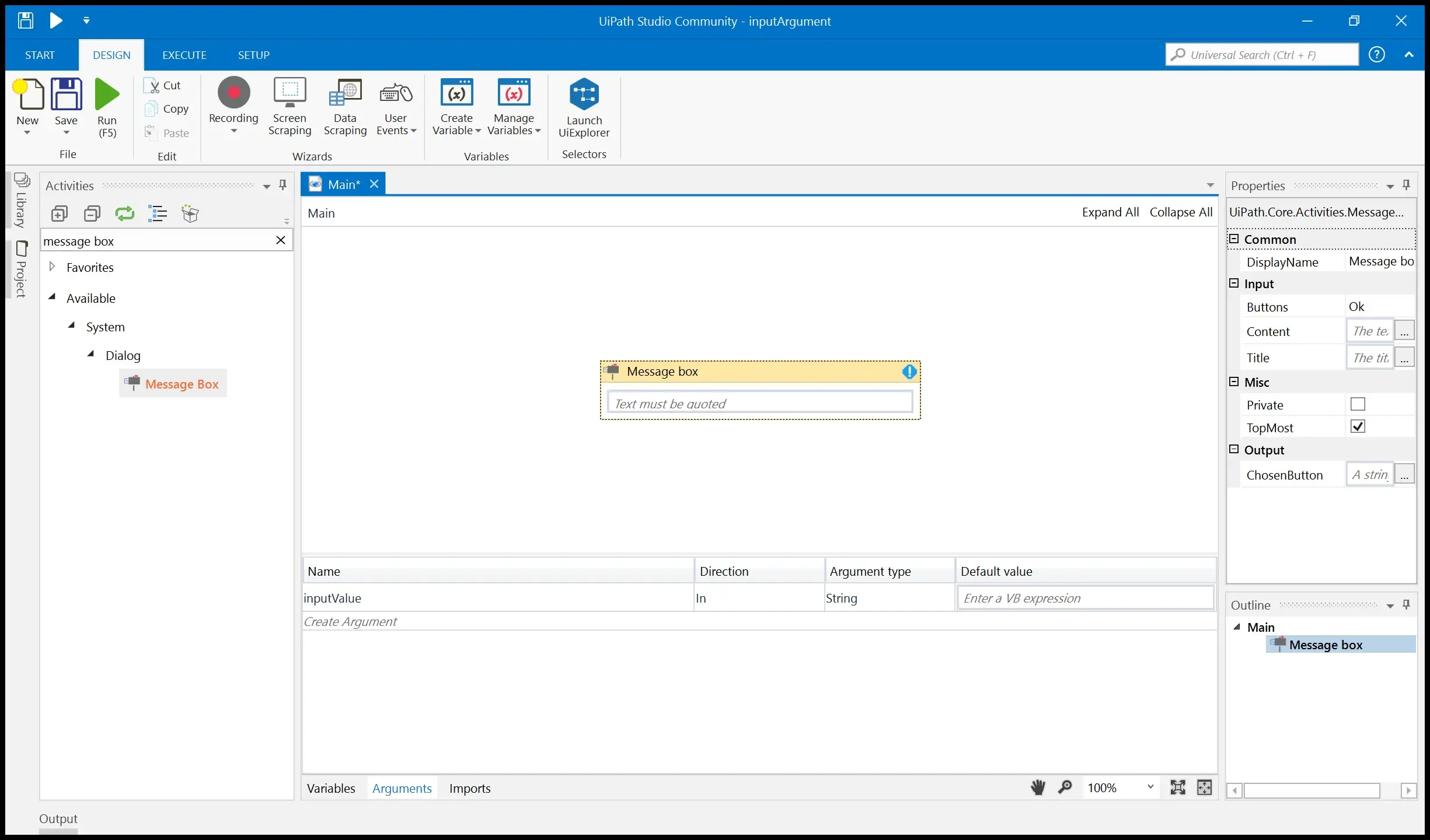Open the Variables tab at the bottom

pyautogui.click(x=331, y=788)
